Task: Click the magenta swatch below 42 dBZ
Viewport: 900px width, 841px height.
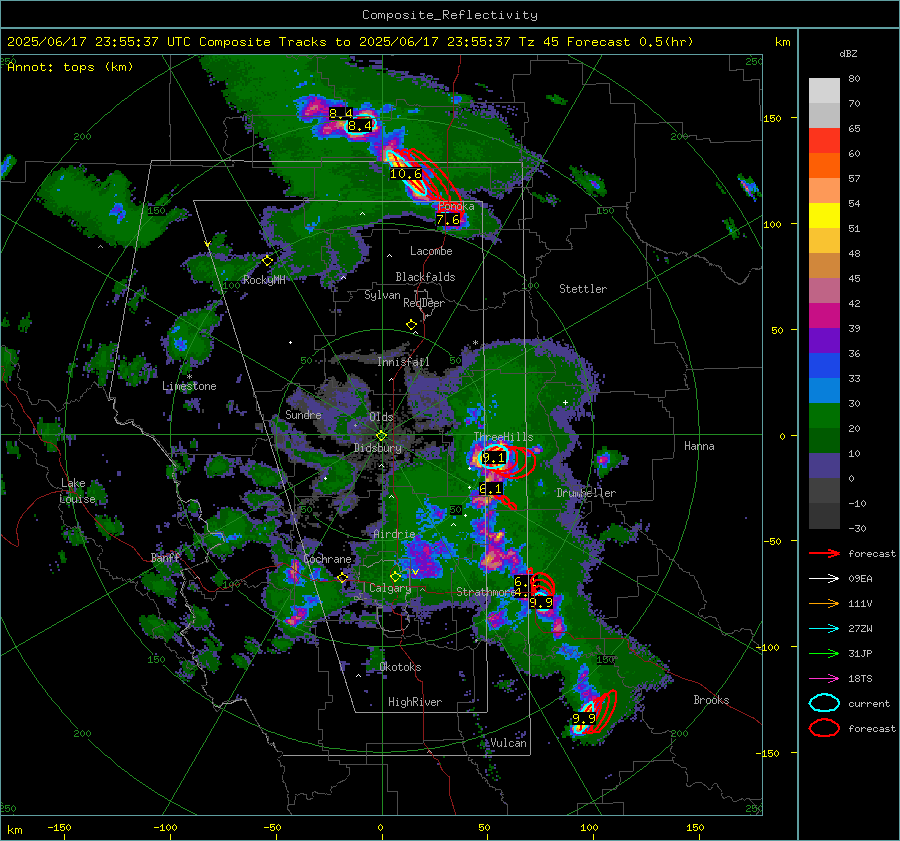Action: click(x=824, y=315)
